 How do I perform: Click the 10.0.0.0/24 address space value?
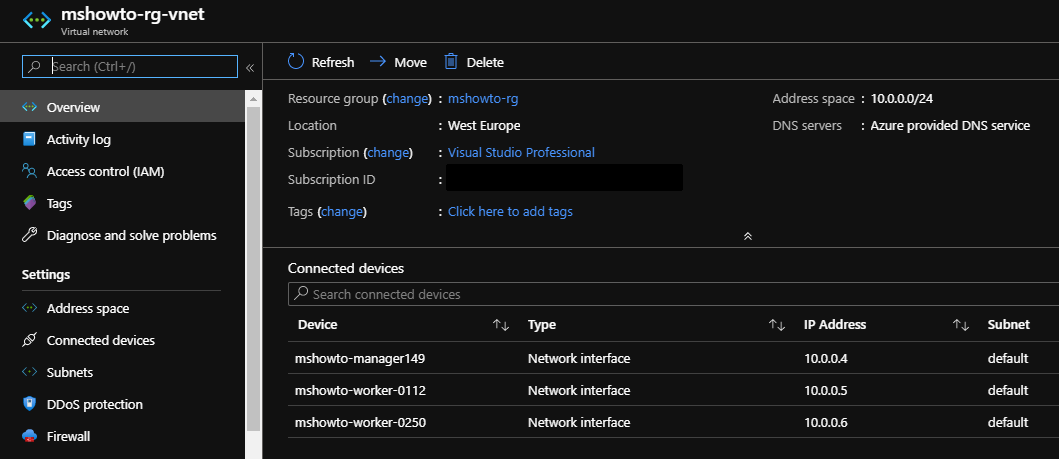pos(902,99)
